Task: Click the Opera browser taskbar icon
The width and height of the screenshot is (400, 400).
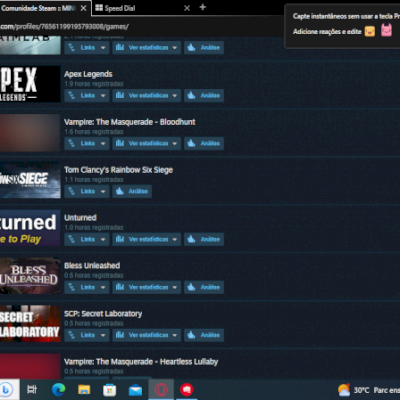Action: pyautogui.click(x=161, y=389)
